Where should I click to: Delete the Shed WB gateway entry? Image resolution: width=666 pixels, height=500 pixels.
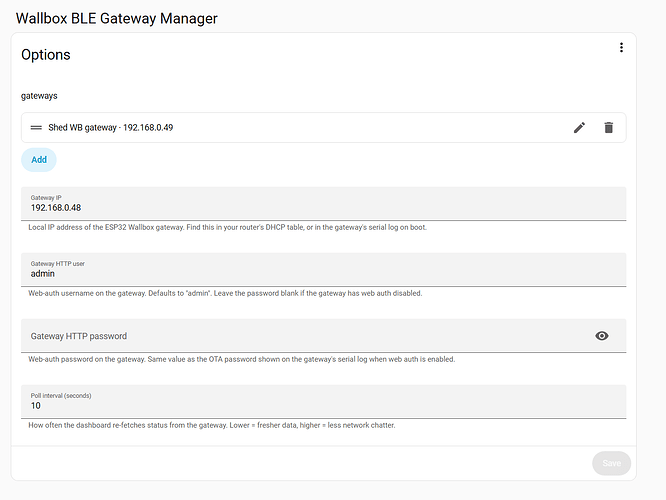tap(609, 127)
